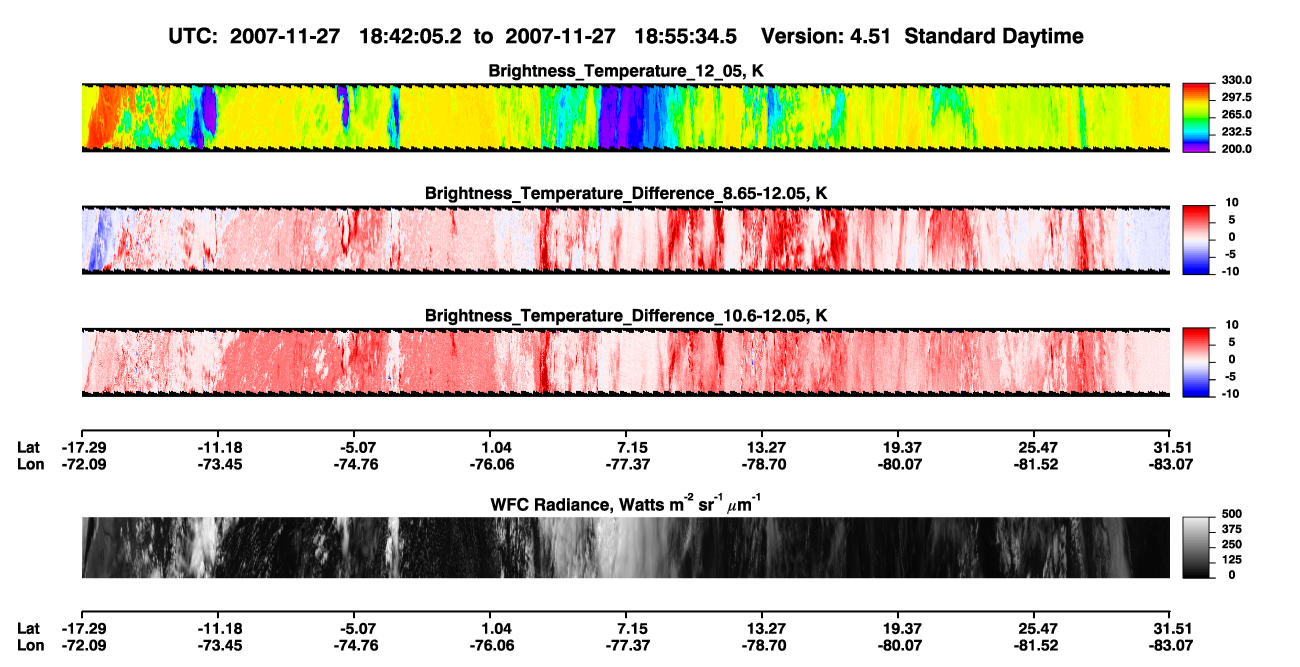
Task: Click the 500 tick on WFC colorbar
Action: click(x=1231, y=515)
